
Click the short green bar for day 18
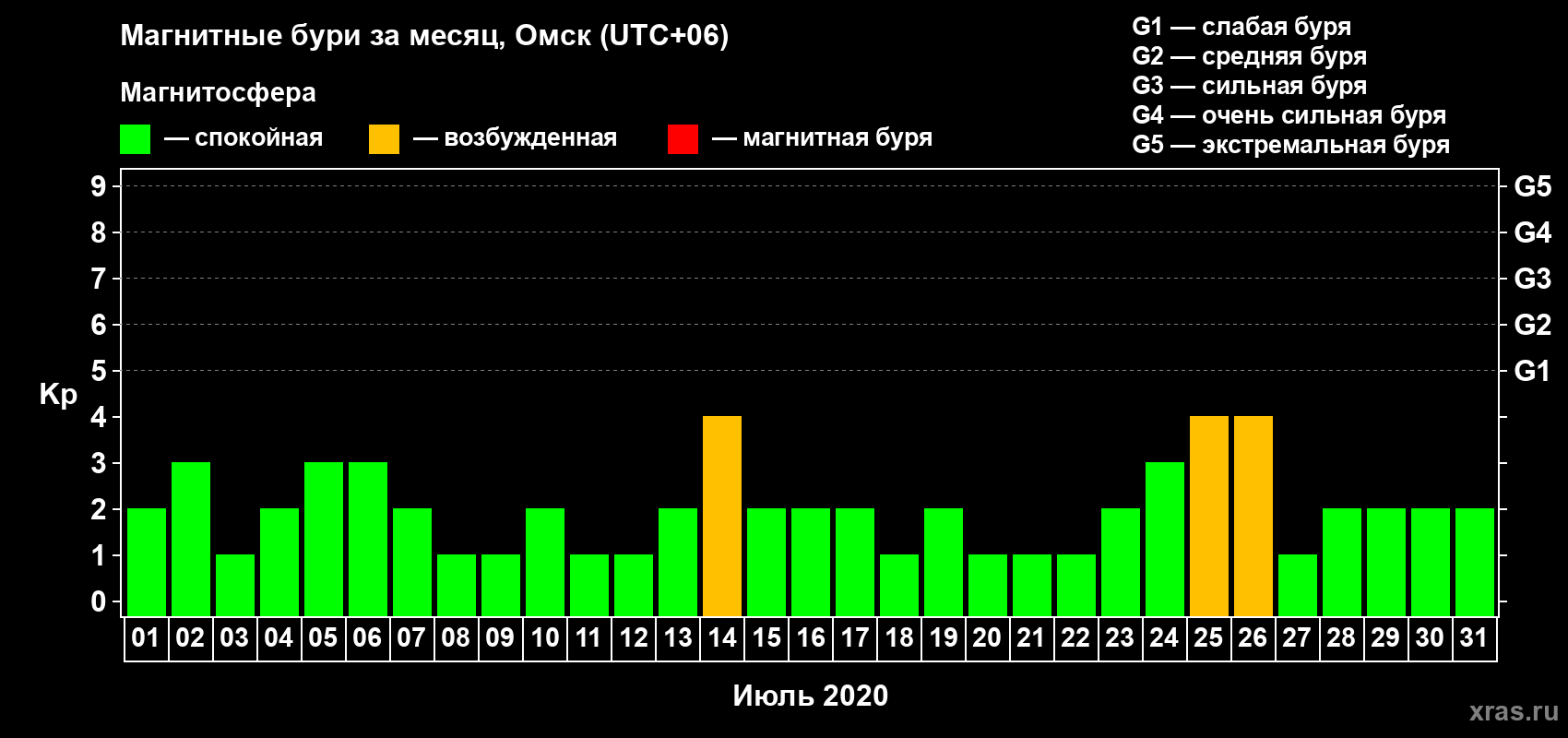[x=899, y=585]
